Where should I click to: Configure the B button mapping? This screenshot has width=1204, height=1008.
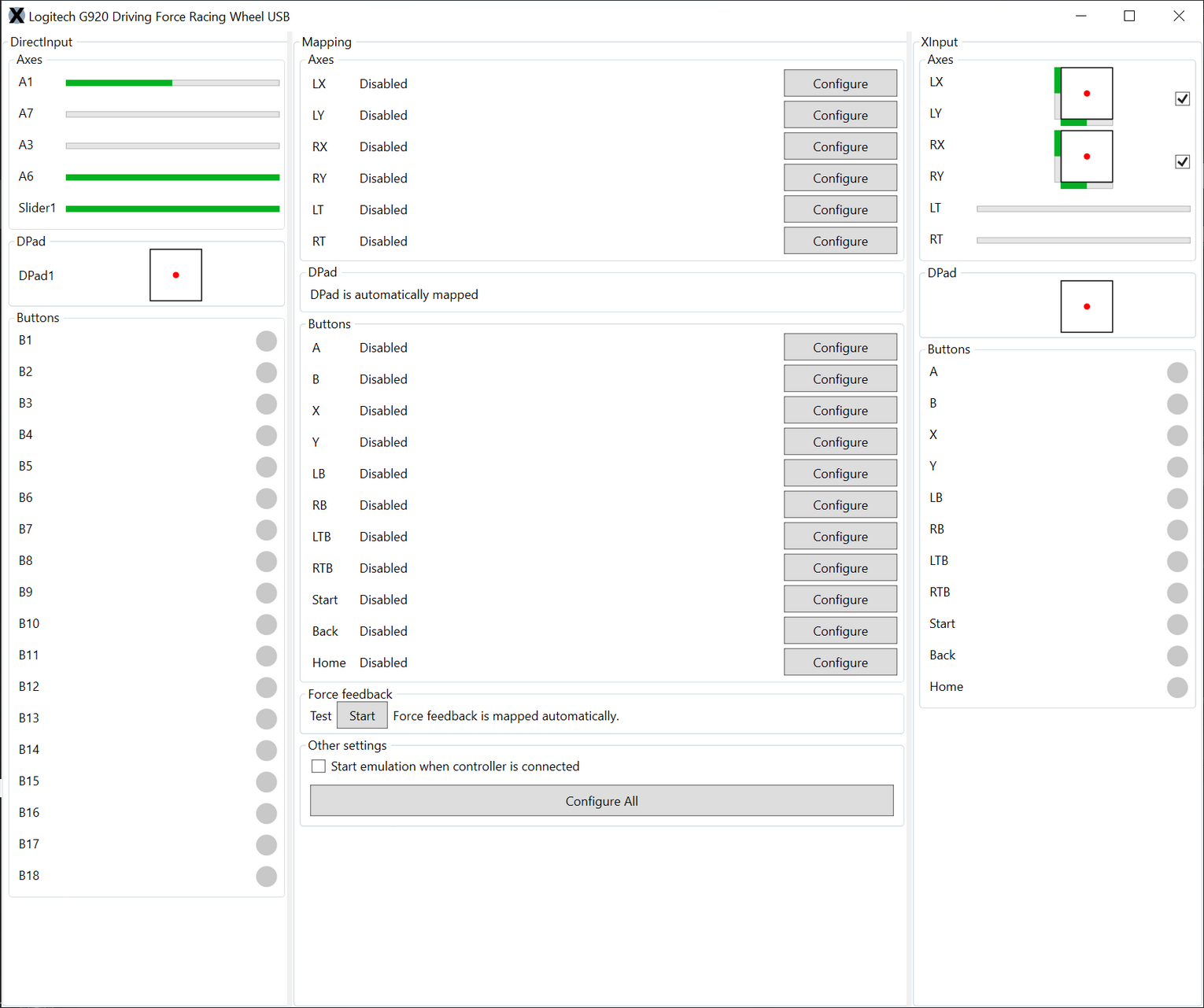pos(840,378)
